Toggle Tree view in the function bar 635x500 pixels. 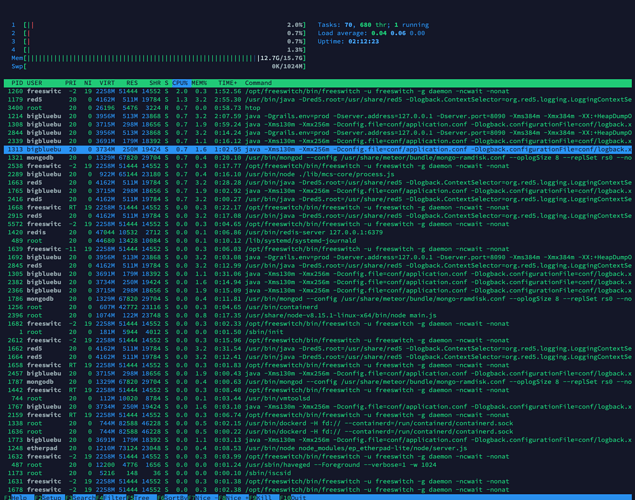click(x=142, y=497)
